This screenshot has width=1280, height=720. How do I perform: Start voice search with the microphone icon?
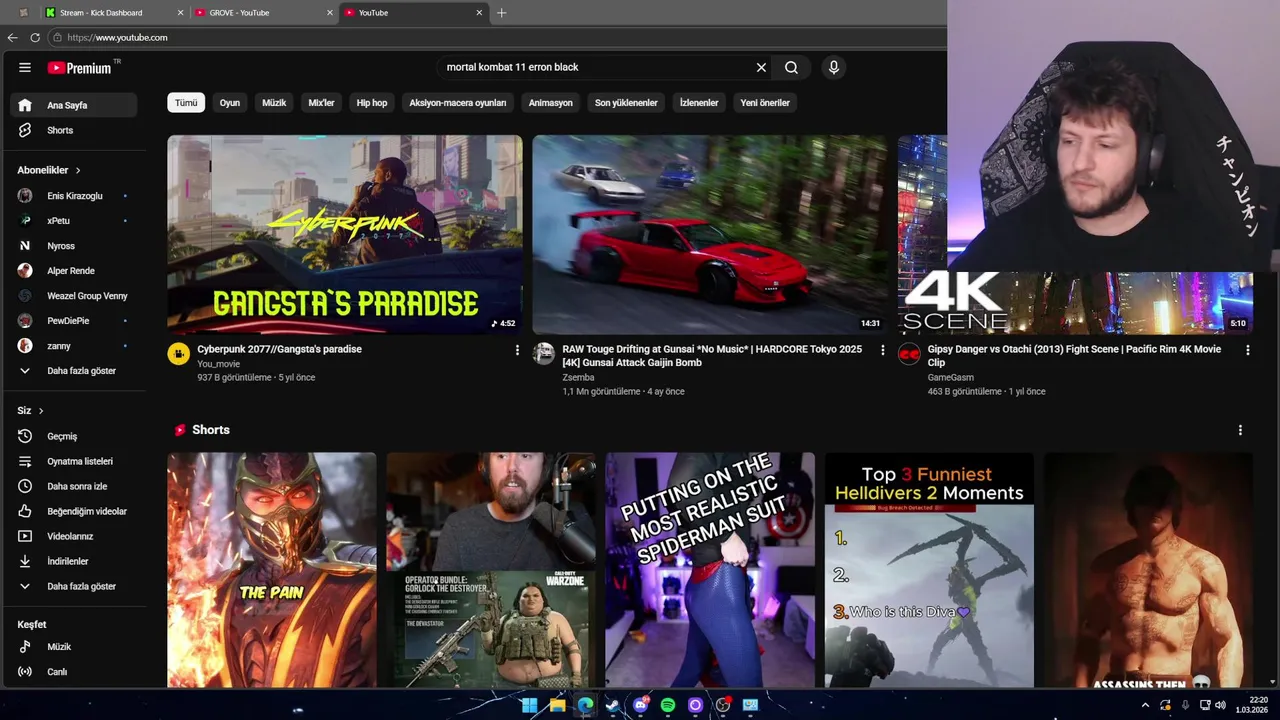pos(833,67)
